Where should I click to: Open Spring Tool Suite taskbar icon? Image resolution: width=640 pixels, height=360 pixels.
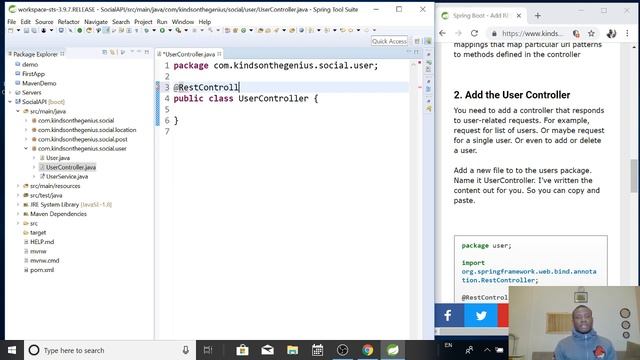(x=393, y=350)
